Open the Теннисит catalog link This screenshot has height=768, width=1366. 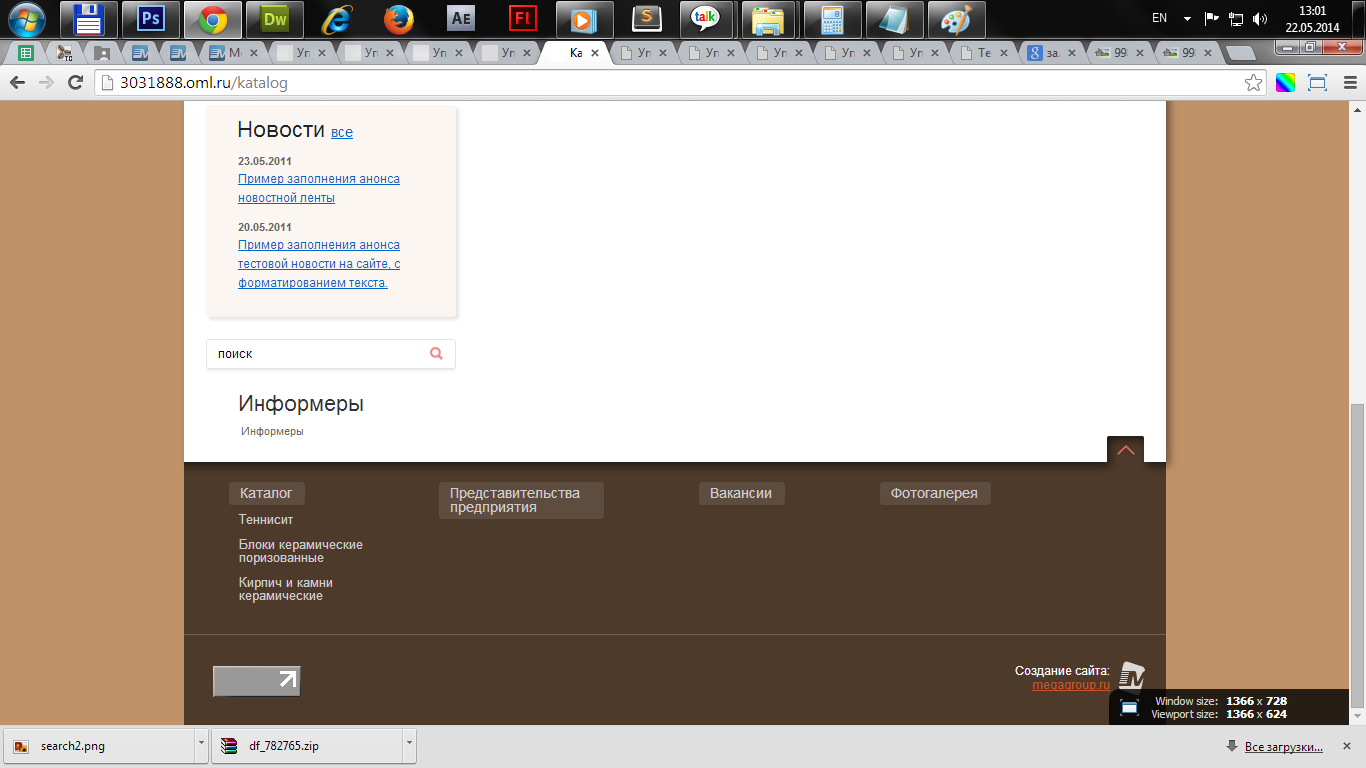[x=266, y=520]
